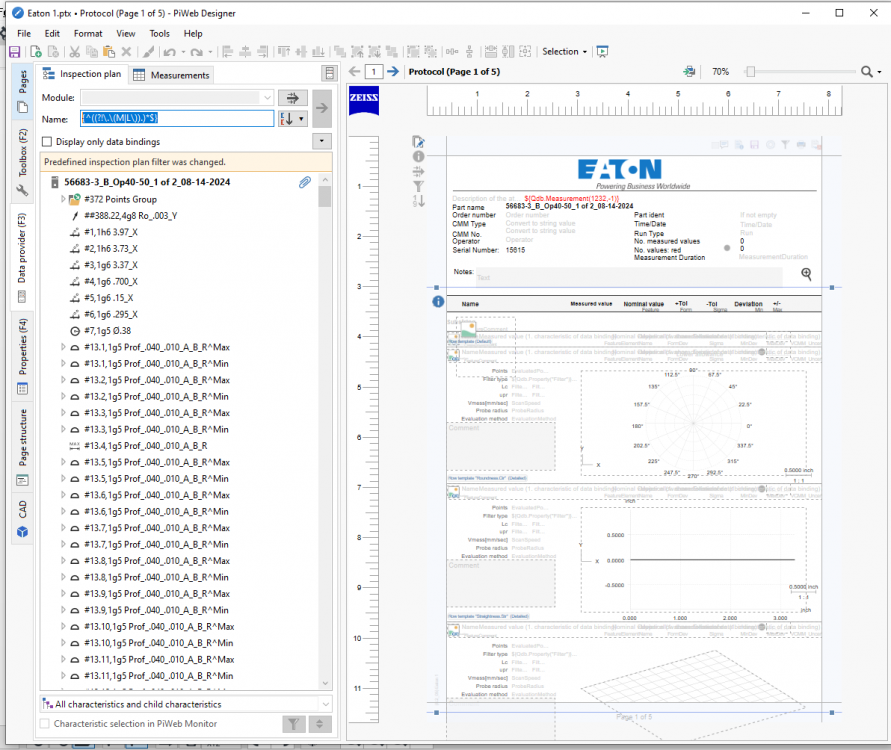
Task: Click the forward page navigation arrow
Action: tap(392, 71)
